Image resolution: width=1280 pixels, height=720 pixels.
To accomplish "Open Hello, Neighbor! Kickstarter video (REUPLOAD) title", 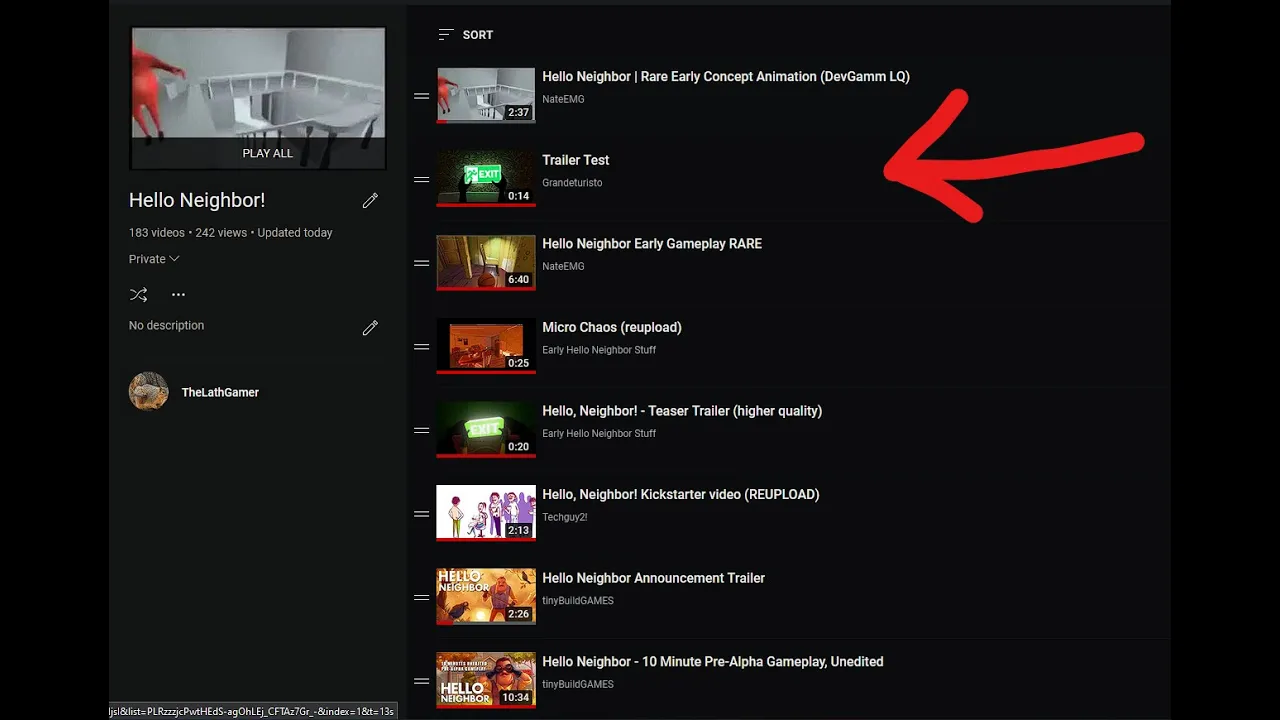I will click(680, 494).
